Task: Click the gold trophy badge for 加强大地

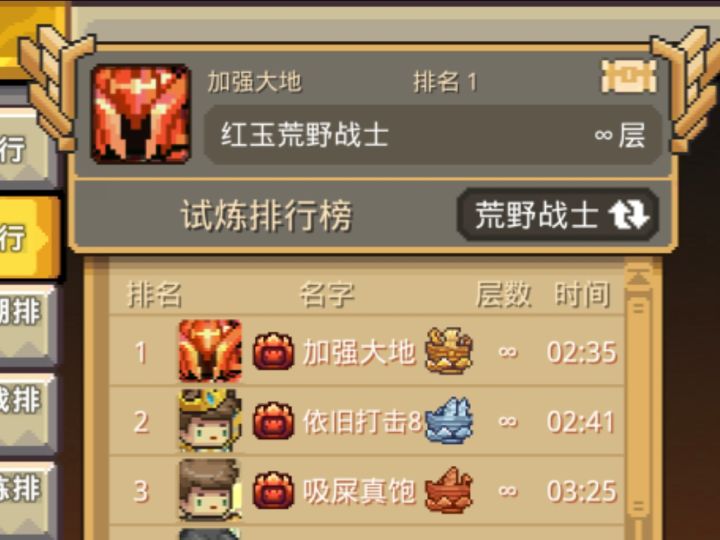Action: click(x=449, y=351)
